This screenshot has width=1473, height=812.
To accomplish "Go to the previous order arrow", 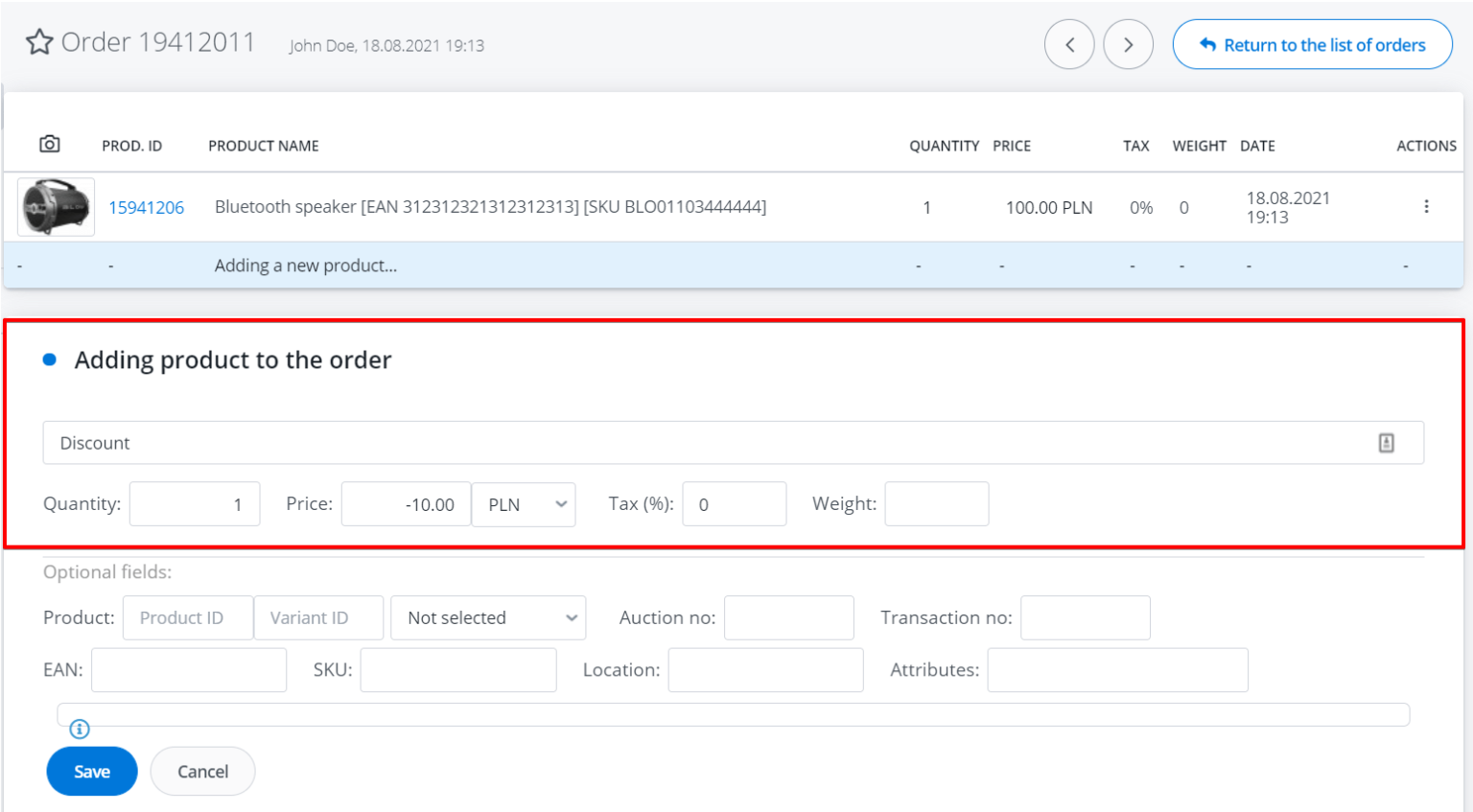I will click(x=1069, y=44).
